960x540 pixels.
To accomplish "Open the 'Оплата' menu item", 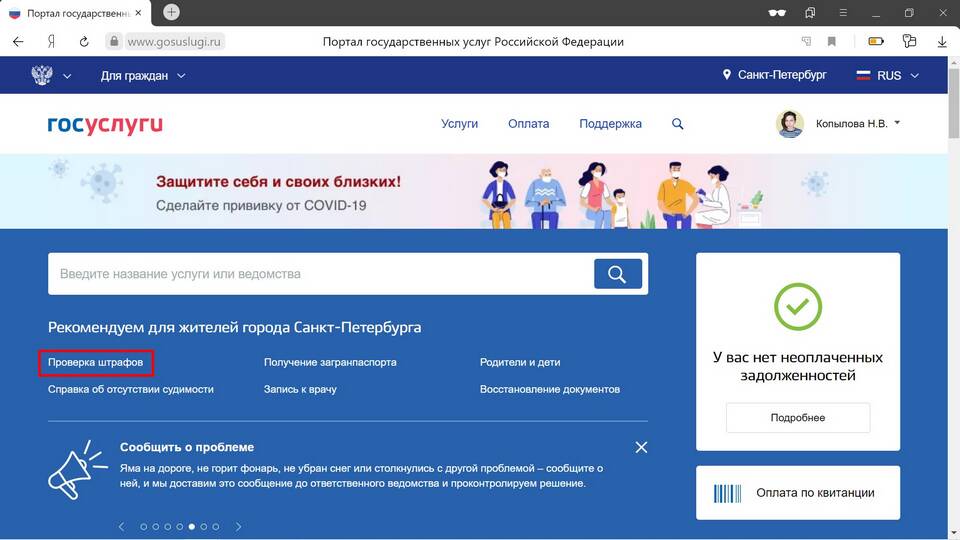I will [x=528, y=124].
